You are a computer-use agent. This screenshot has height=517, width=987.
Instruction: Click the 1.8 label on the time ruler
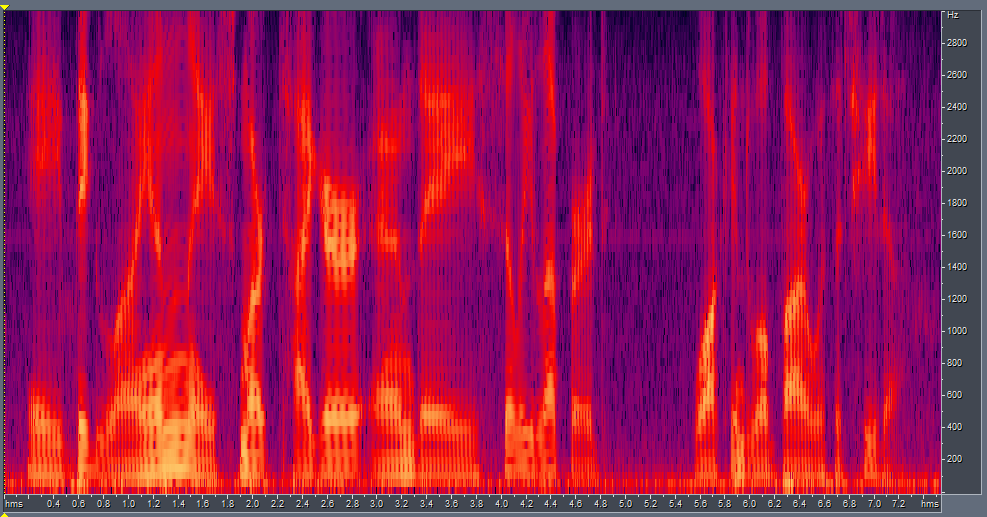pos(228,504)
